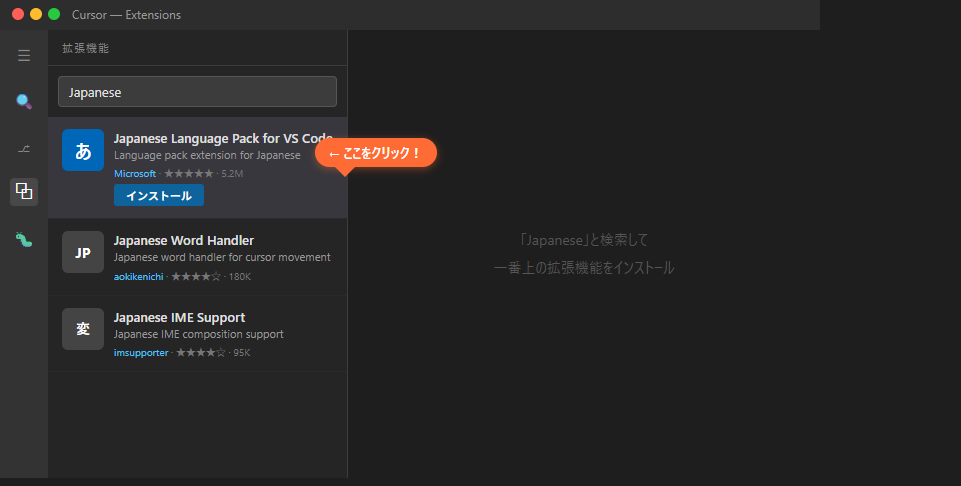Click the Japanese Word Handler JP icon
Viewport: 961px width, 486px height.
tap(83, 252)
